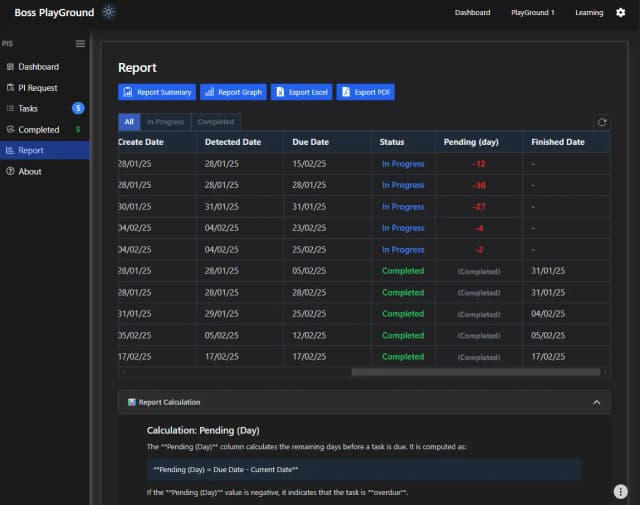Switch to the In Progress tab
Image resolution: width=640 pixels, height=505 pixels.
[165, 122]
